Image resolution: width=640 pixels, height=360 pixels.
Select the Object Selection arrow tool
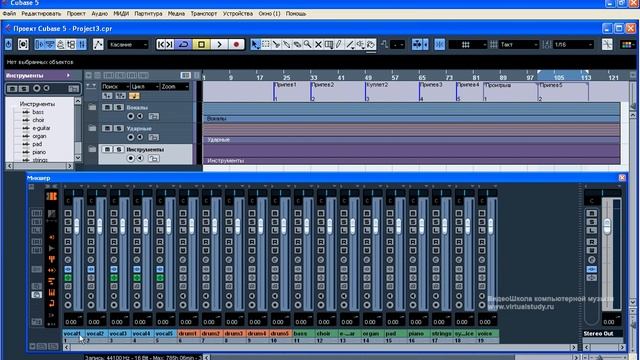(255, 44)
